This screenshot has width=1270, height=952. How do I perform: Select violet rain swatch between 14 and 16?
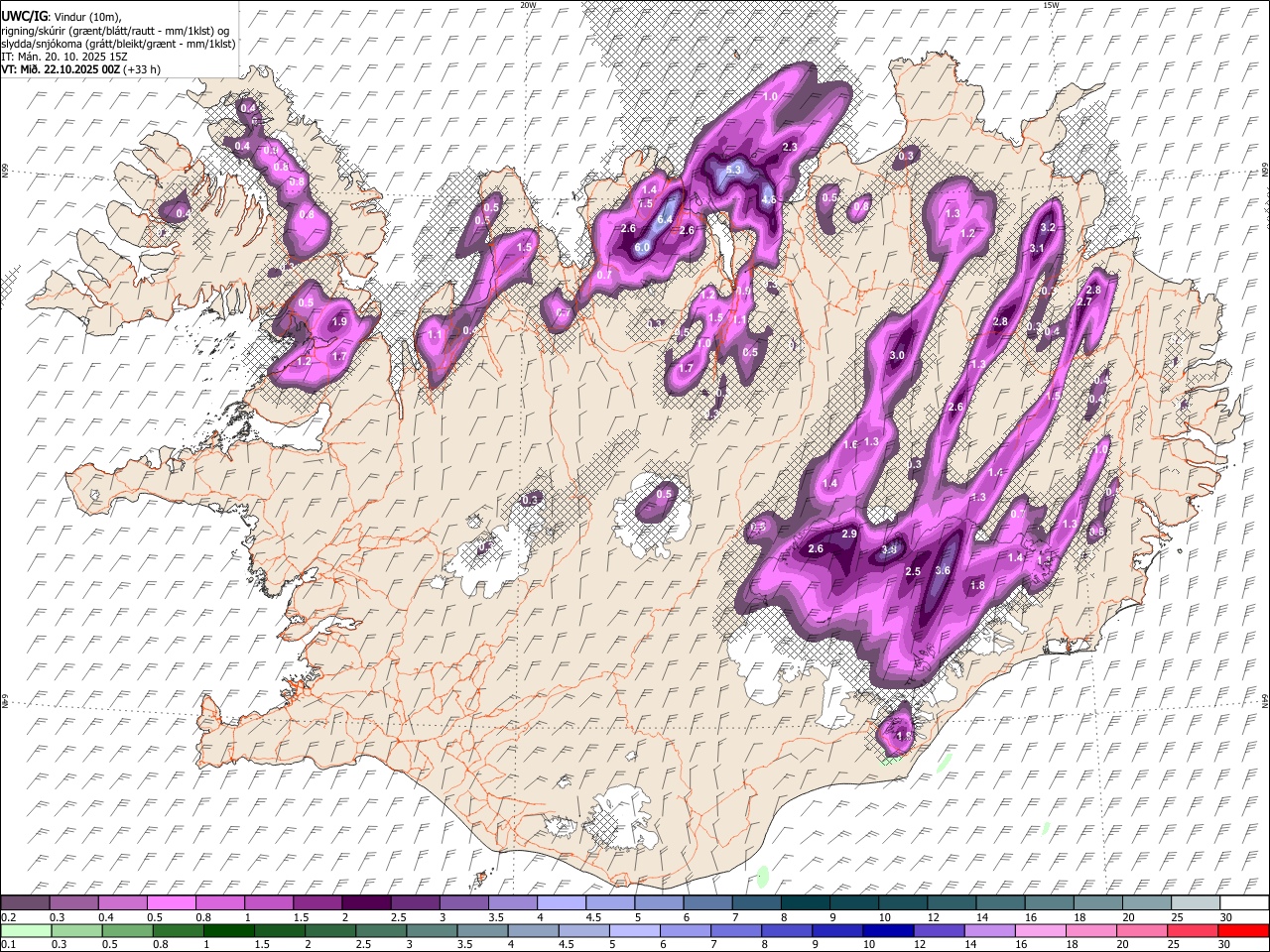989,930
